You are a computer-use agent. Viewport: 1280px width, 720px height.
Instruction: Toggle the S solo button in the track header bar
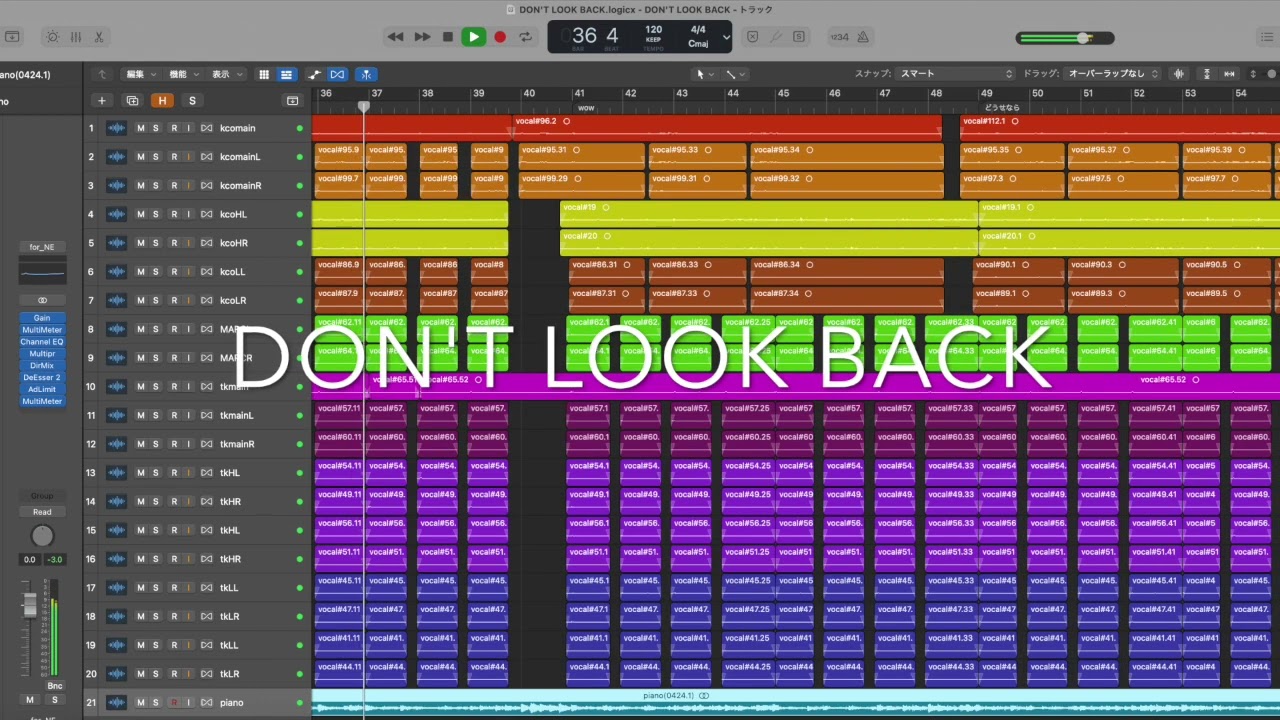tap(192, 100)
